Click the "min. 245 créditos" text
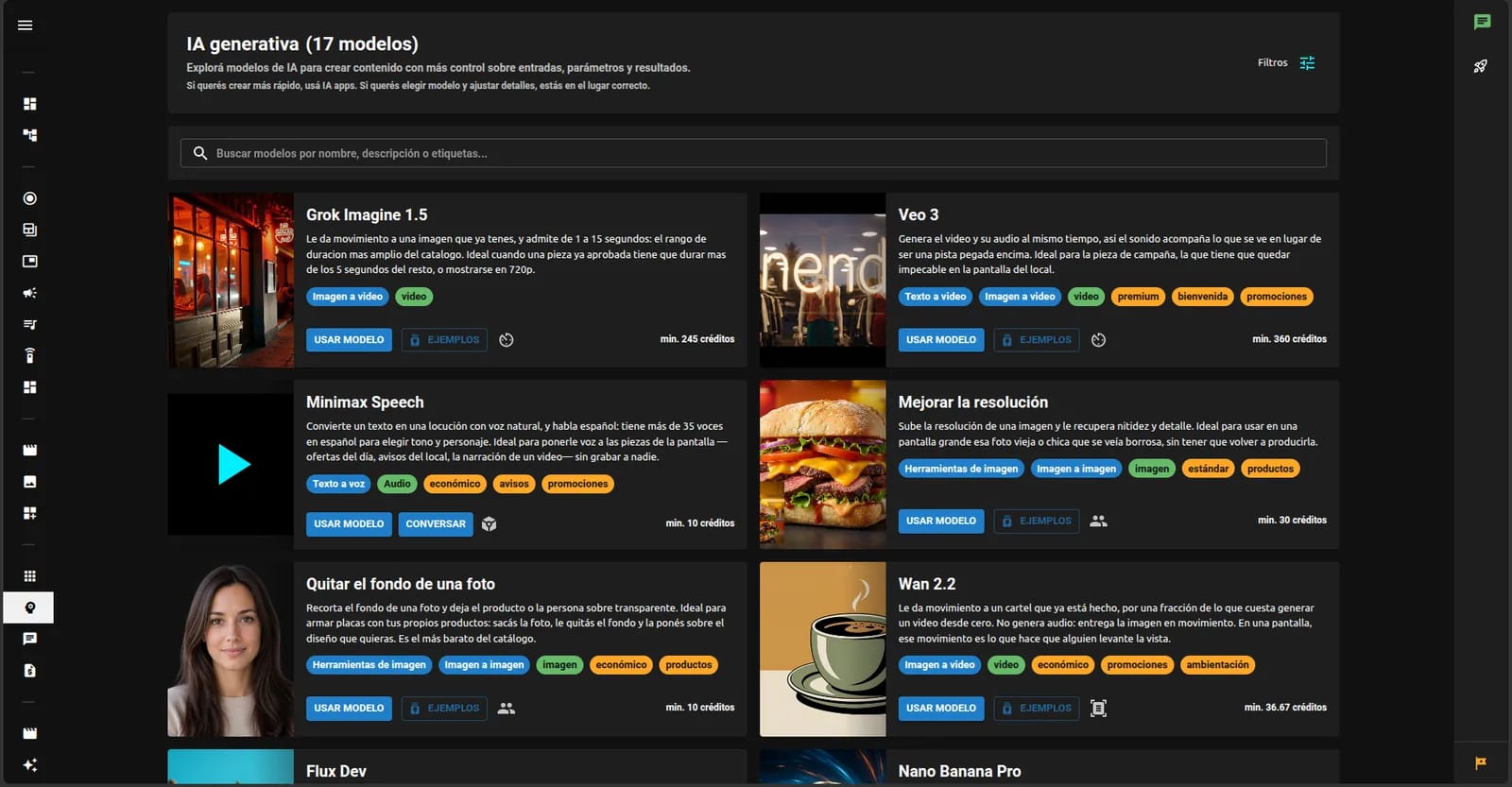Screen dimensions: 1512x787 point(697,339)
